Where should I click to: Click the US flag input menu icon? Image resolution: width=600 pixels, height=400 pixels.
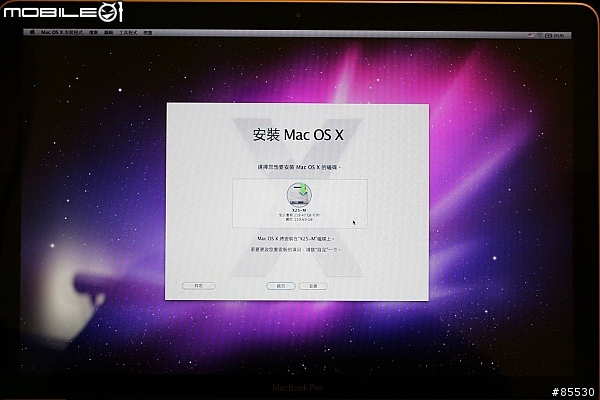(x=531, y=35)
